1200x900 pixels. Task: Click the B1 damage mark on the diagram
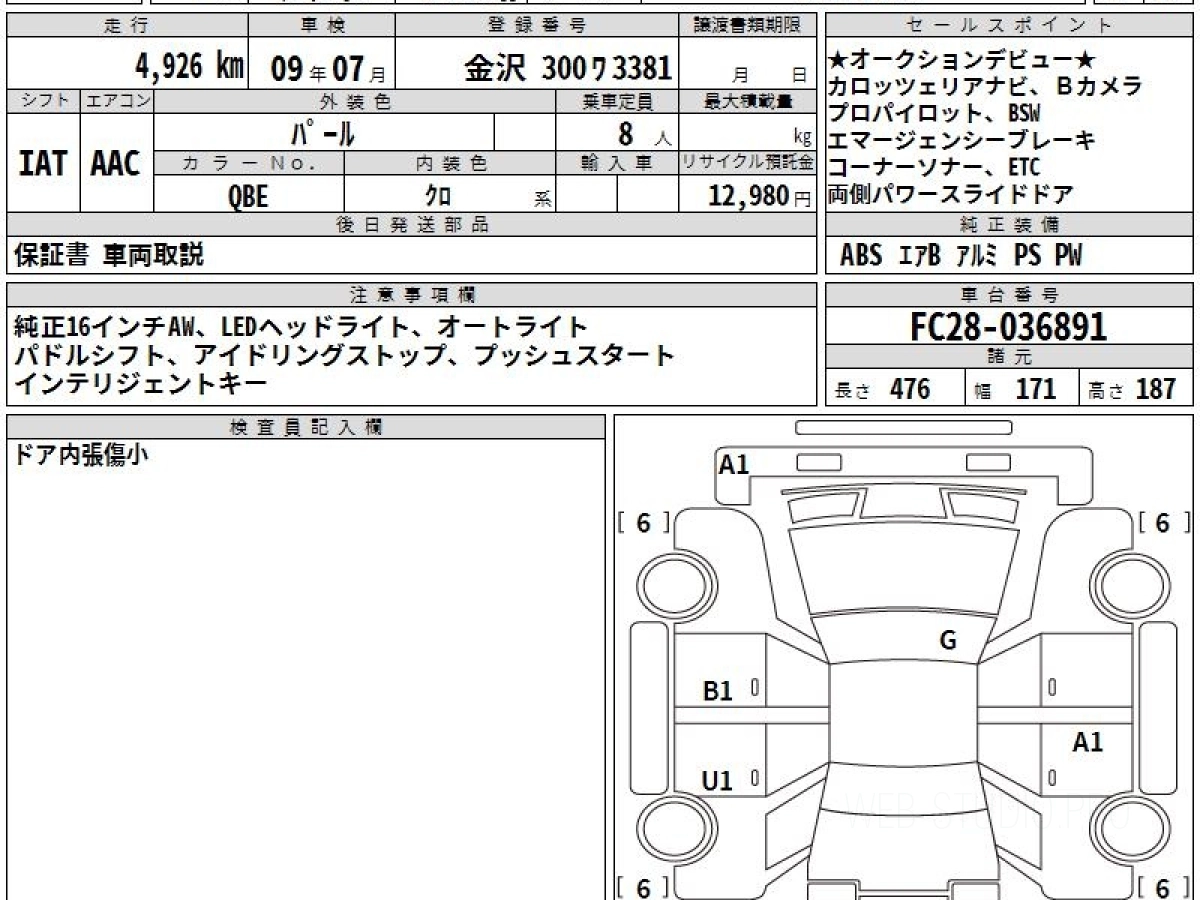point(718,690)
